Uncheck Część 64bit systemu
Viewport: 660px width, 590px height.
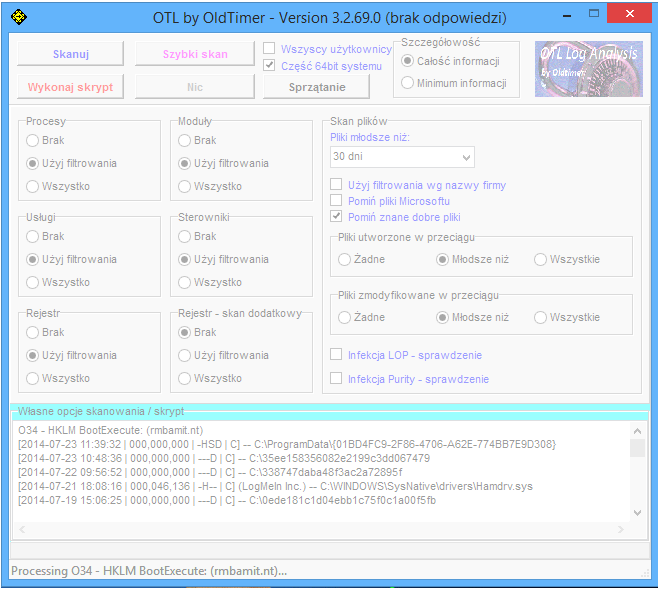pos(269,65)
